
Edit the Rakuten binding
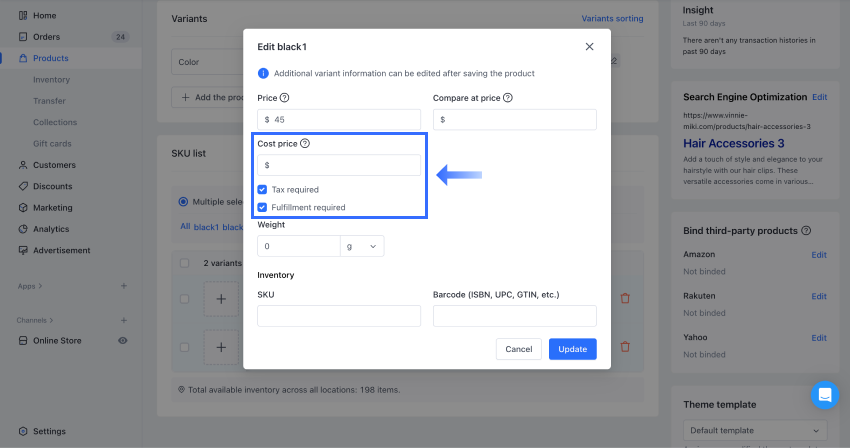point(819,296)
